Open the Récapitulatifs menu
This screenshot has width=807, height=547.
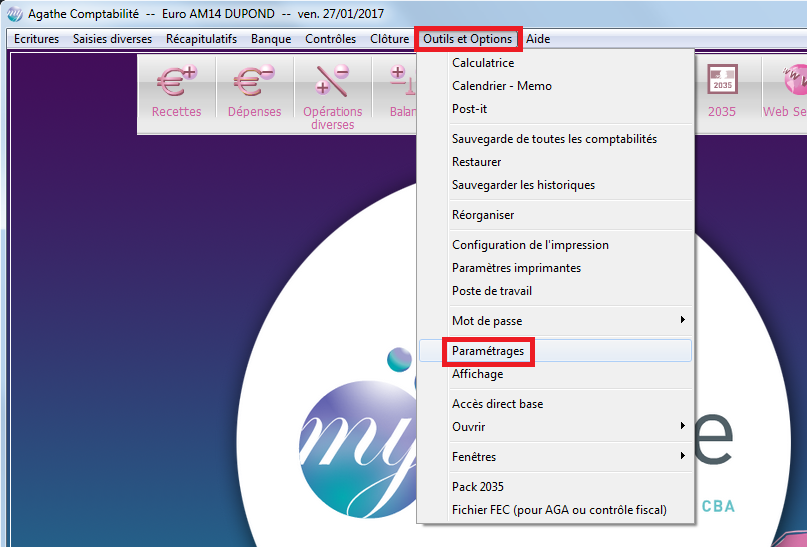click(x=201, y=39)
